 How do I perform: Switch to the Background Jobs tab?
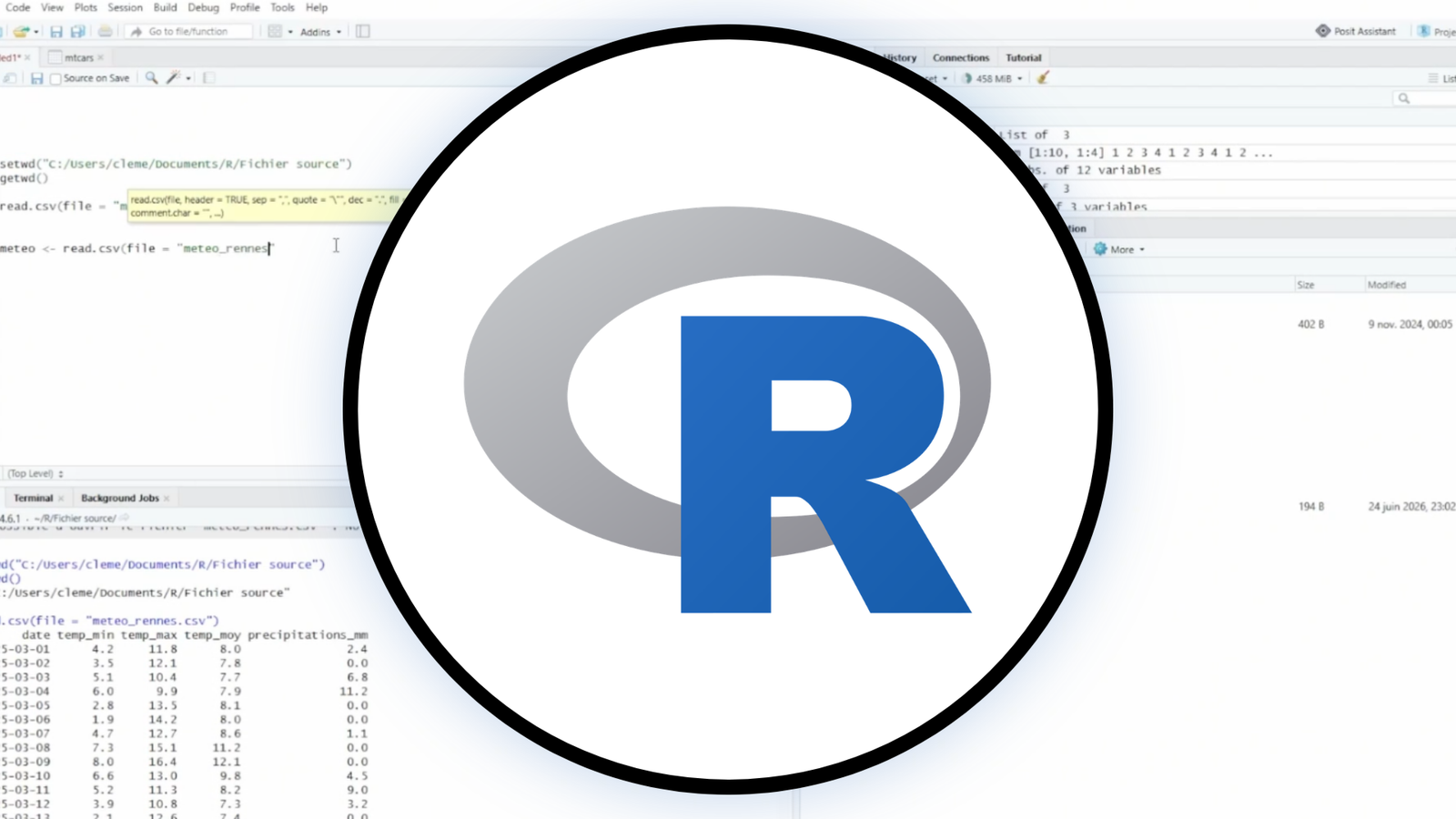point(119,498)
